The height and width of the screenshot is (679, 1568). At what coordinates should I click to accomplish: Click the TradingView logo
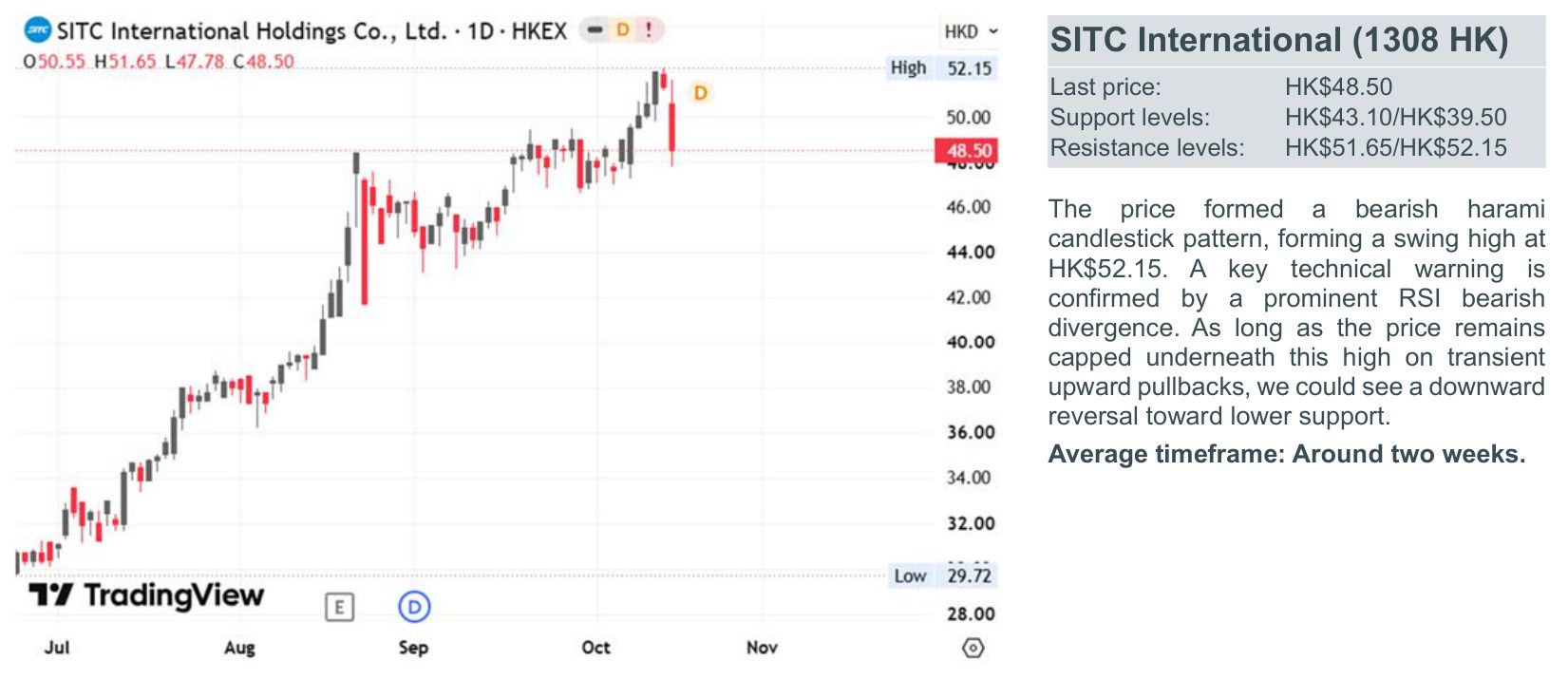pos(145,595)
